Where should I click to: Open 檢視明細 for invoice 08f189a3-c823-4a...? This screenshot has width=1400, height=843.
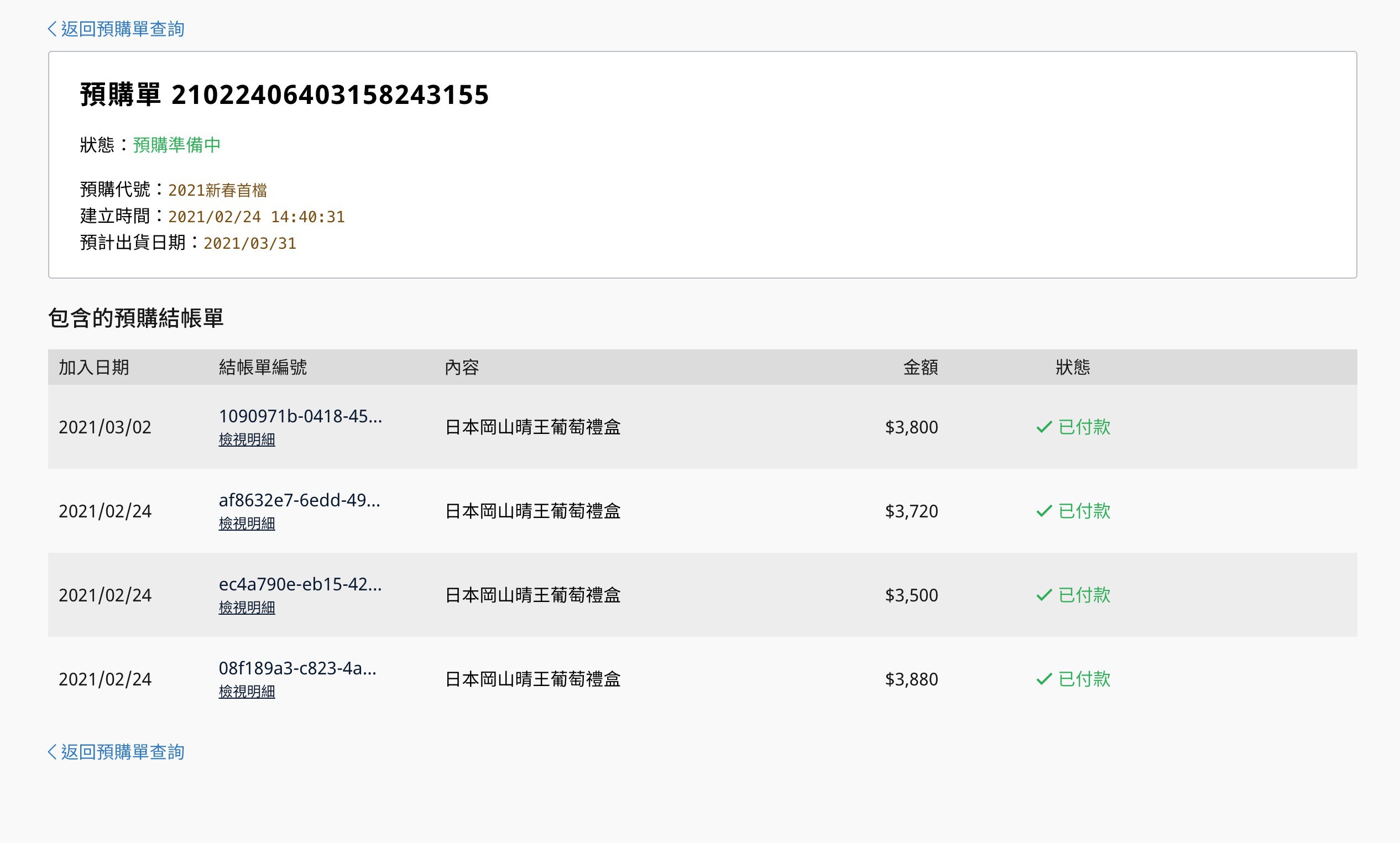tap(247, 692)
